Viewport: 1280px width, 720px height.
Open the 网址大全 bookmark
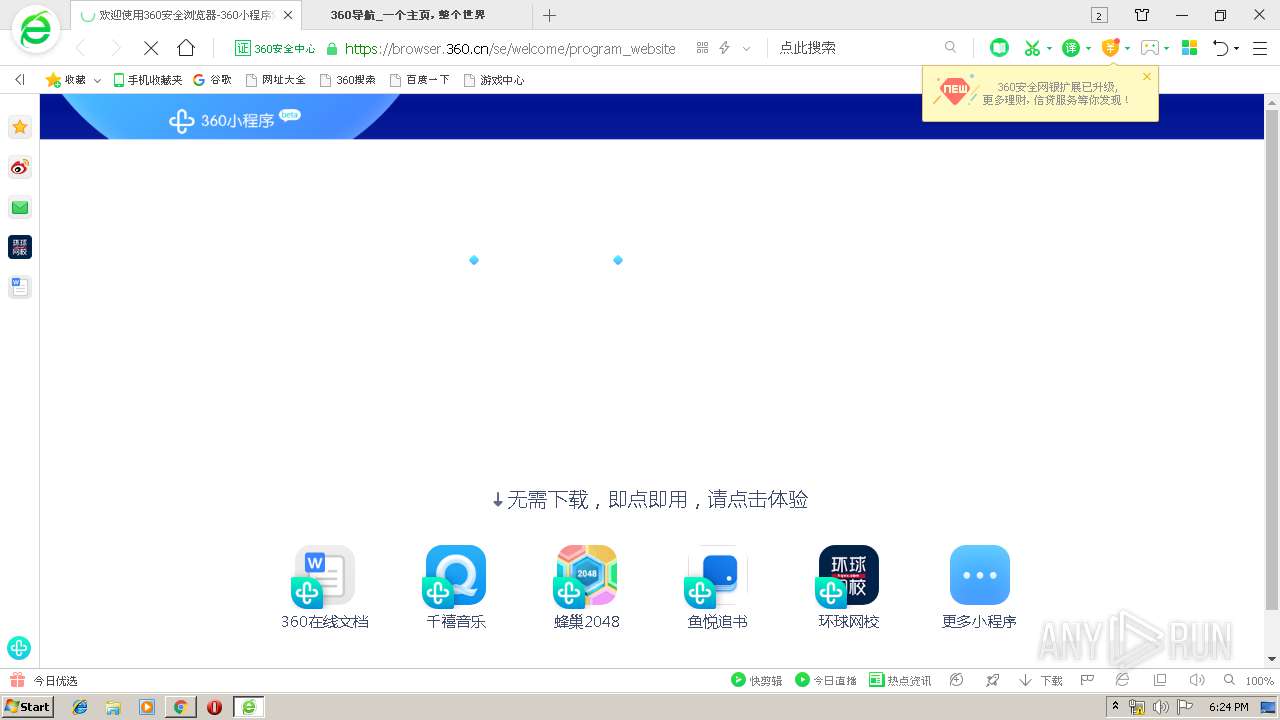[275, 80]
